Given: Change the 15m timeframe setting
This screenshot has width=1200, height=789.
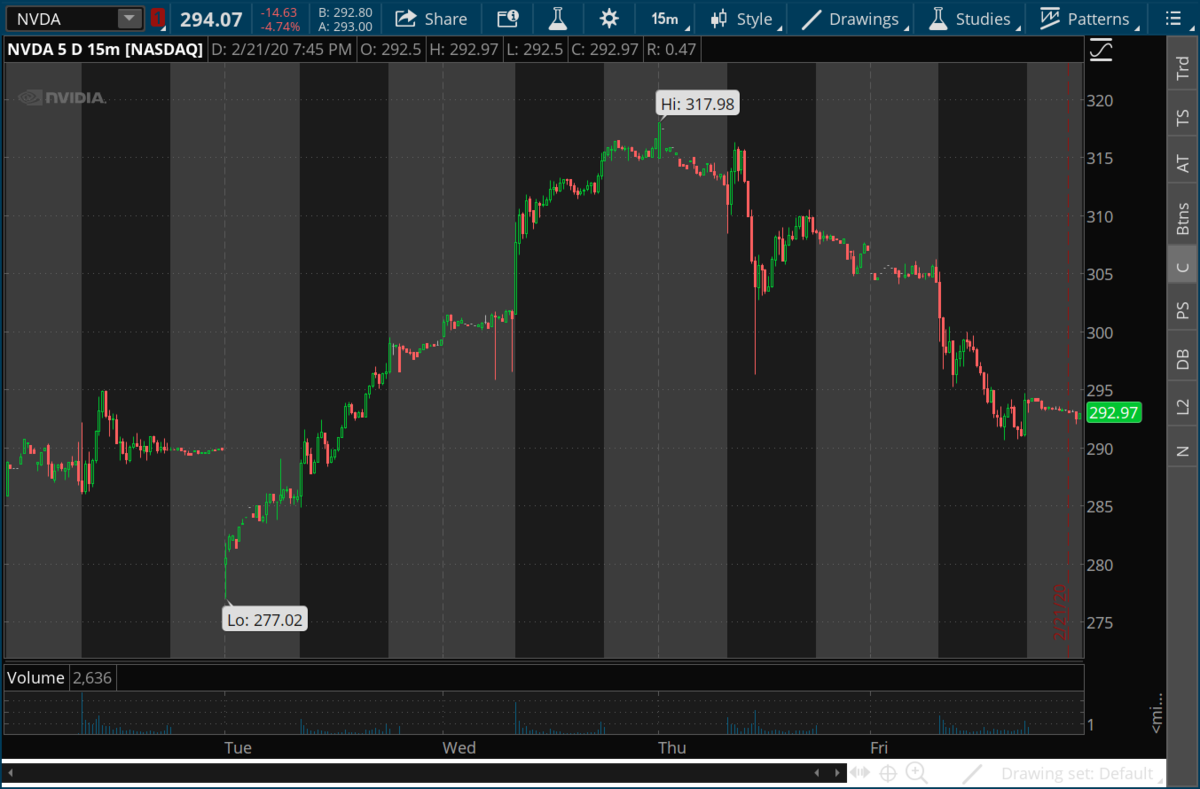Looking at the screenshot, I should [663, 18].
